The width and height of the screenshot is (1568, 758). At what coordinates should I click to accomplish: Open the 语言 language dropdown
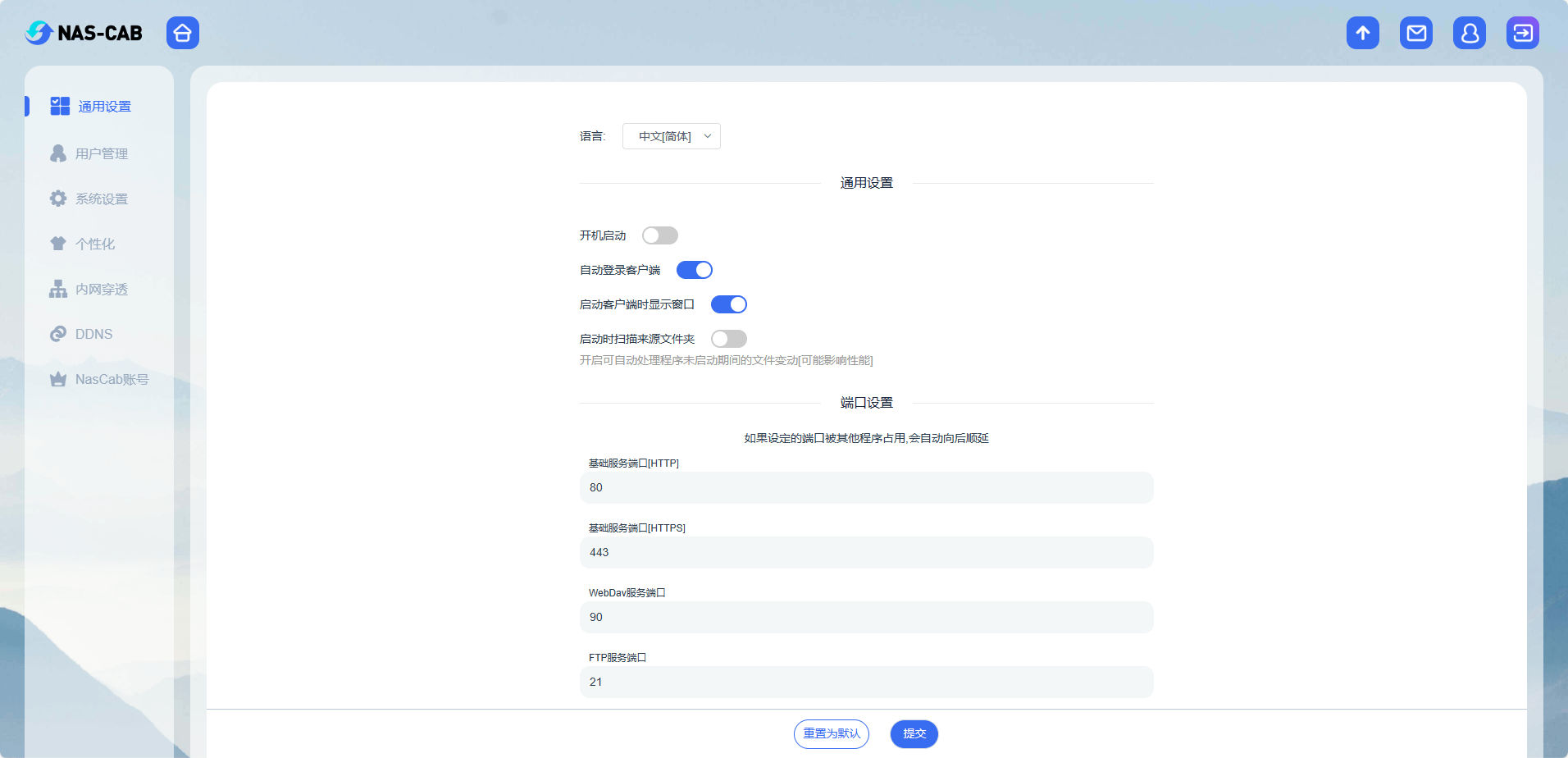click(x=671, y=136)
